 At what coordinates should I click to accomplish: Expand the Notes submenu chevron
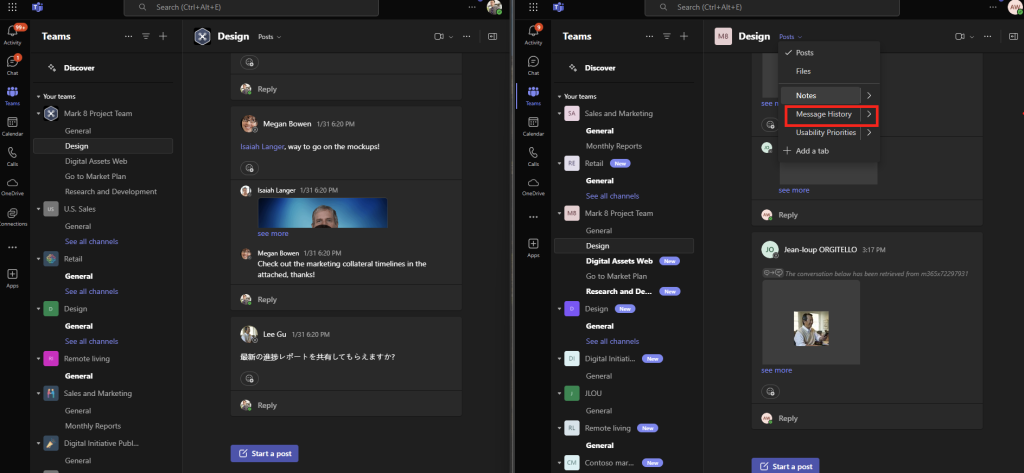point(869,95)
